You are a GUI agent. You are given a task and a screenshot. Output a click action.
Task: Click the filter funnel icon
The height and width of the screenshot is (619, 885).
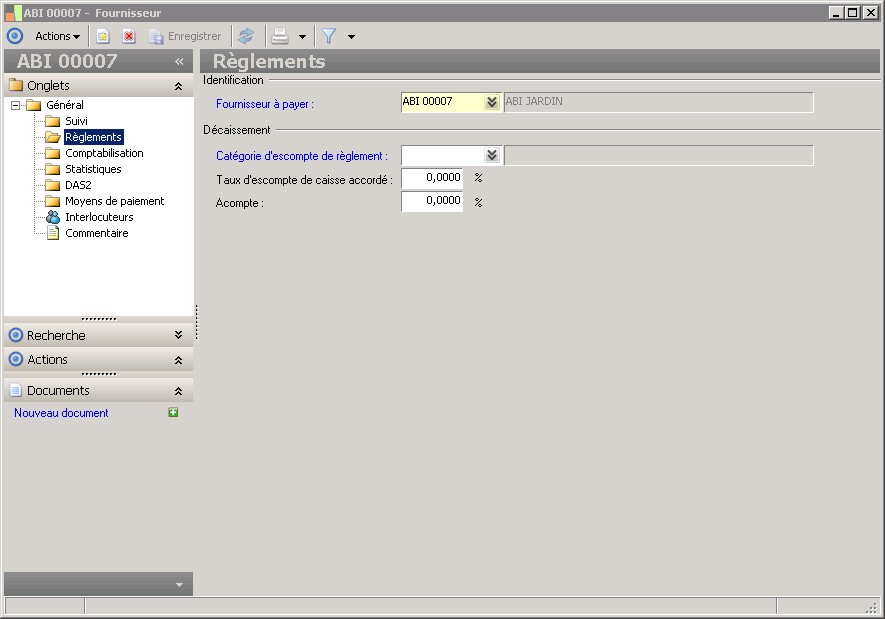[x=328, y=36]
